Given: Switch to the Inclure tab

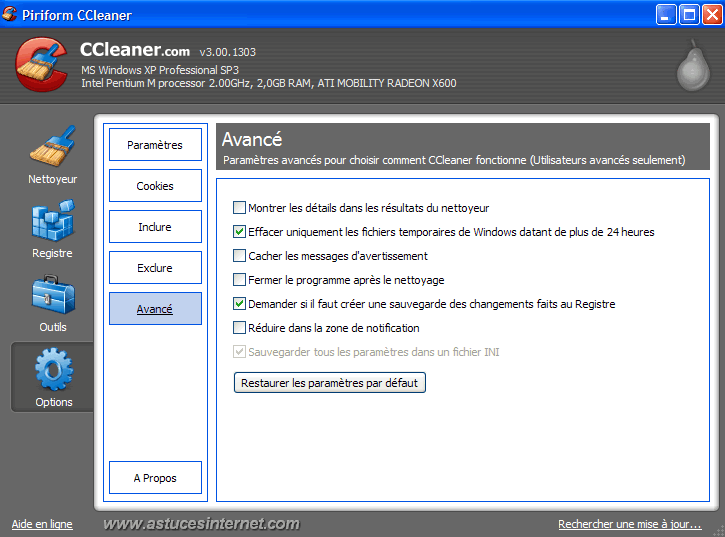Looking at the screenshot, I should click(x=155, y=227).
